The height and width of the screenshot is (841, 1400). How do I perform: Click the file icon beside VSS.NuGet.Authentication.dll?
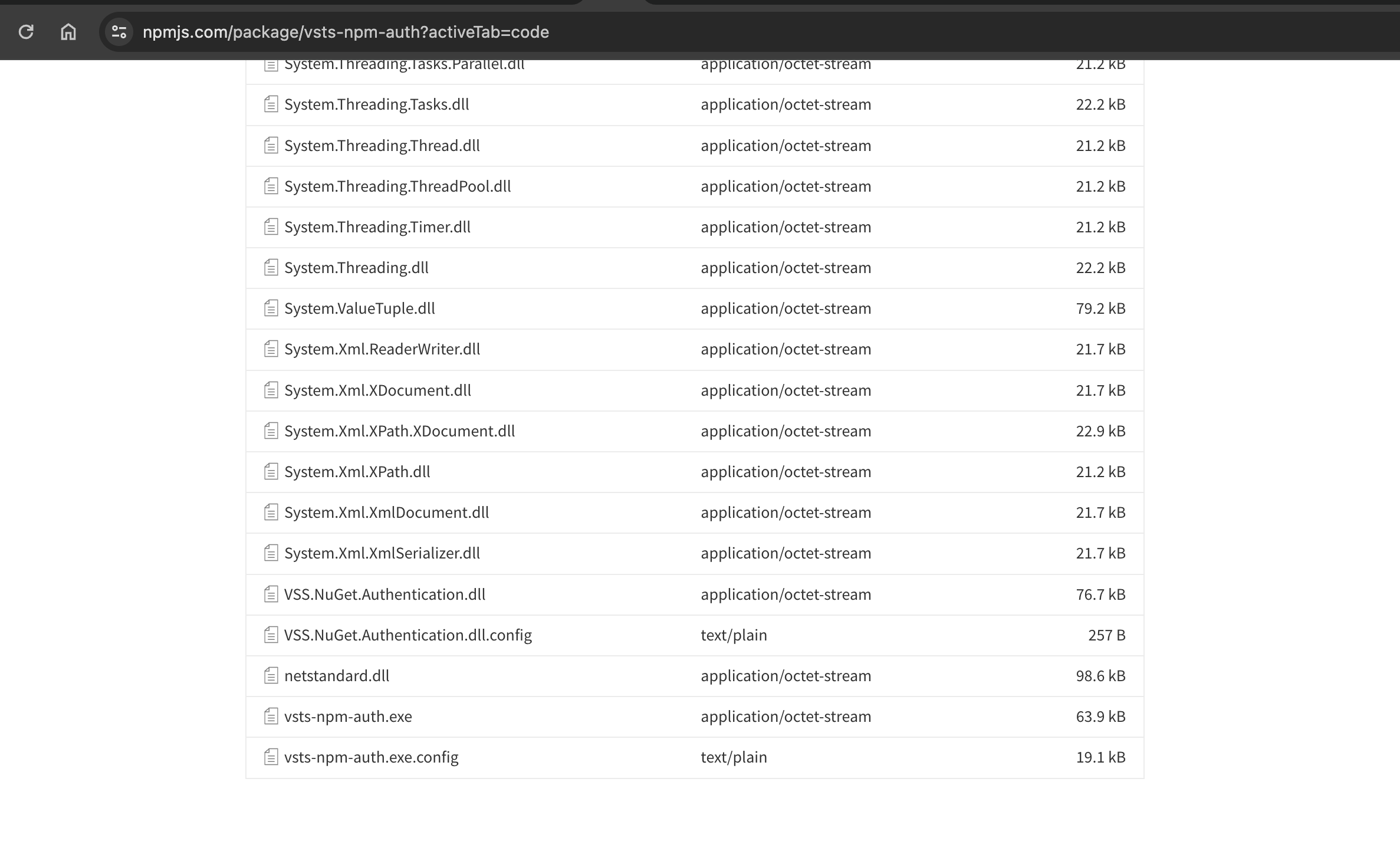point(271,594)
